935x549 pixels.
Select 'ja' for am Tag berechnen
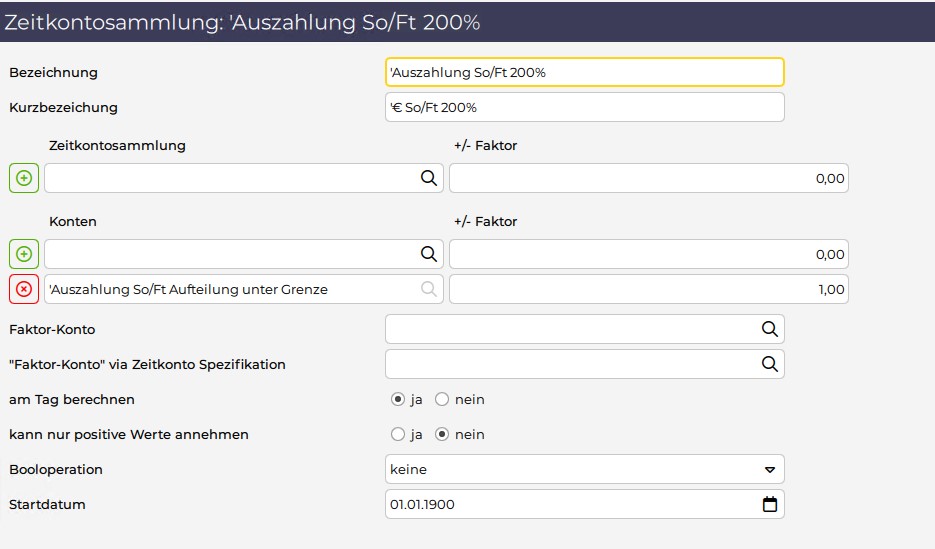pyautogui.click(x=398, y=399)
